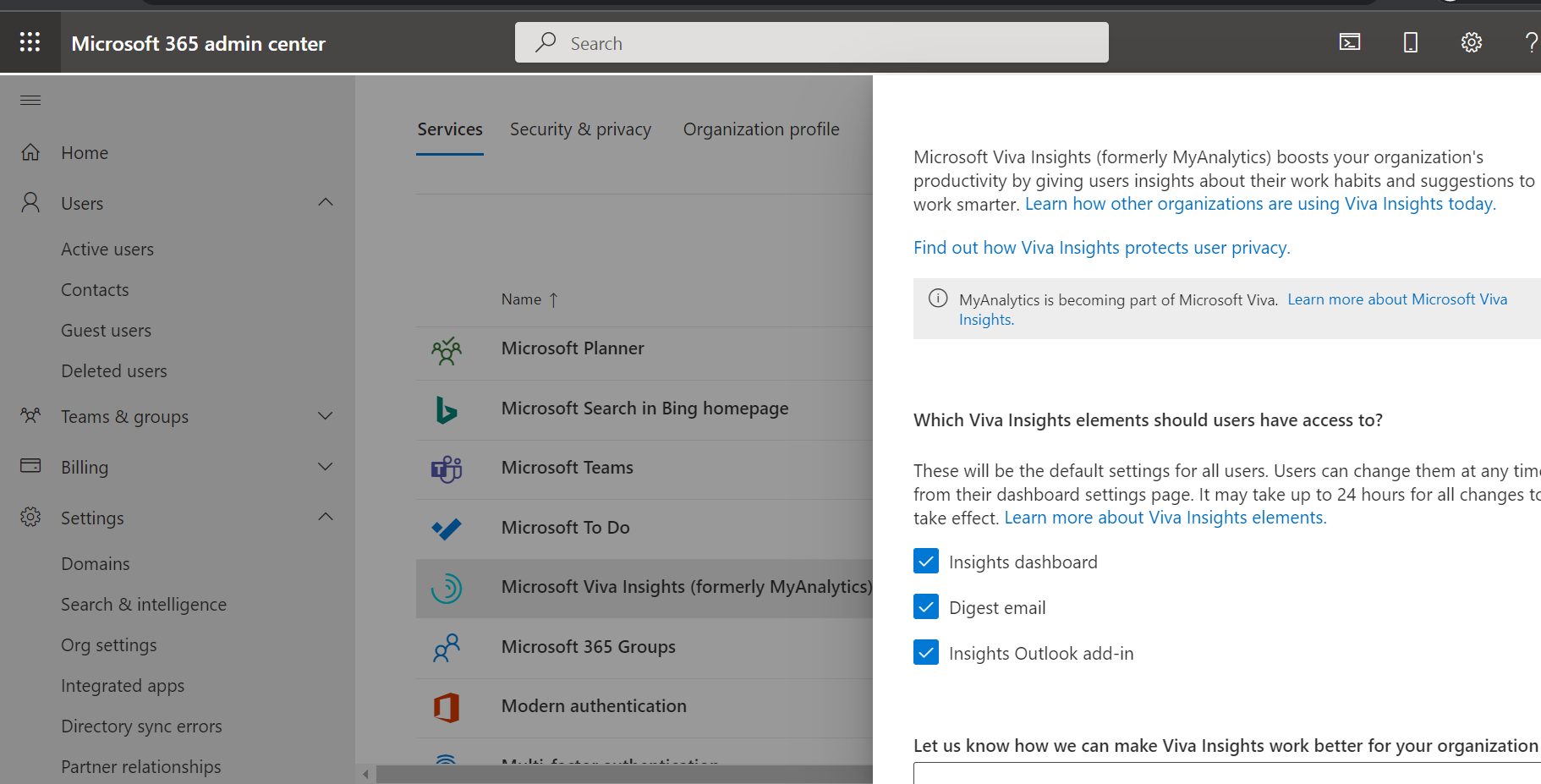Click the Modern authentication Office icon
The image size is (1541, 784).
point(446,707)
